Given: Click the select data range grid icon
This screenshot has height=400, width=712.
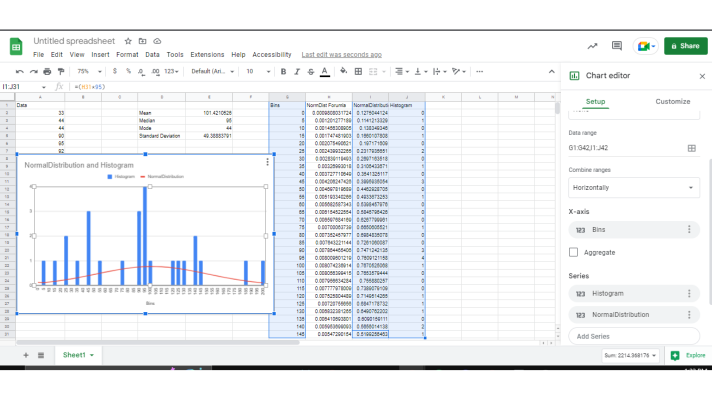Looking at the screenshot, I should pos(692,148).
